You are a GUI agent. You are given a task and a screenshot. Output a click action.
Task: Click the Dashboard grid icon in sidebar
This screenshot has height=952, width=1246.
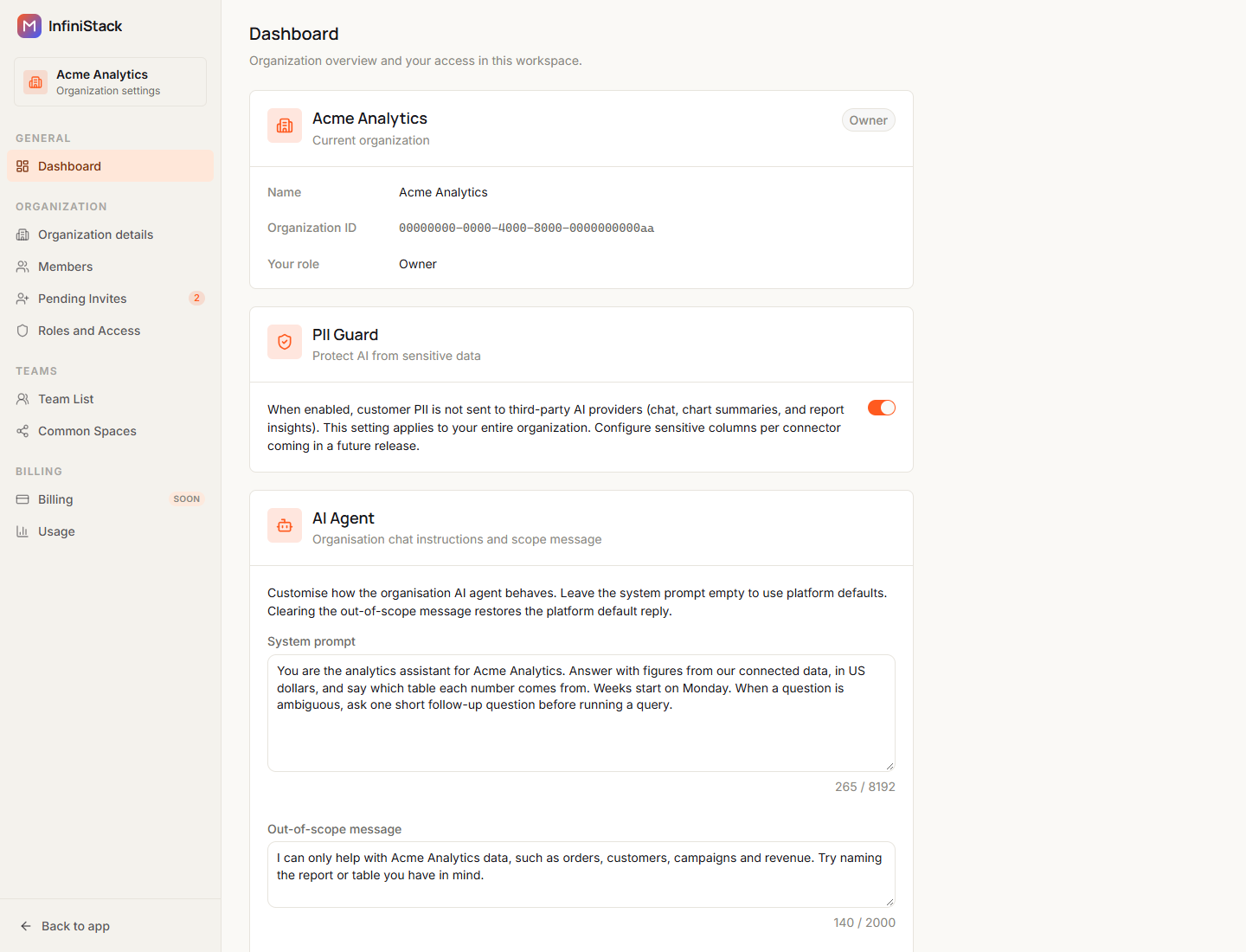tap(22, 166)
